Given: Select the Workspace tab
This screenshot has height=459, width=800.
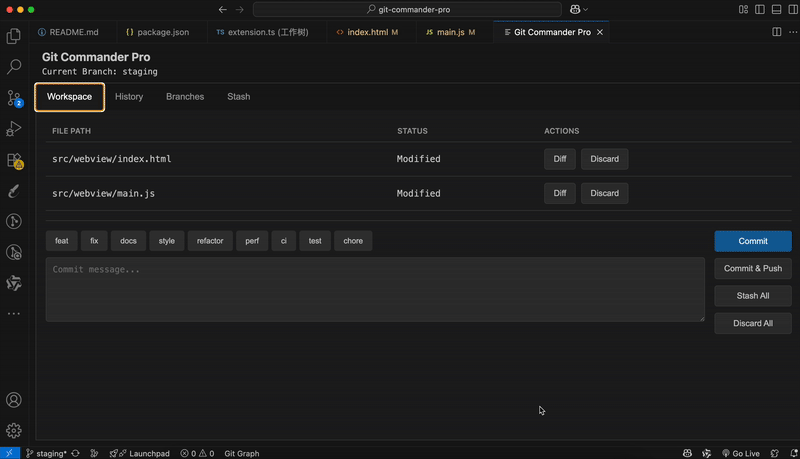Looking at the screenshot, I should 69,97.
